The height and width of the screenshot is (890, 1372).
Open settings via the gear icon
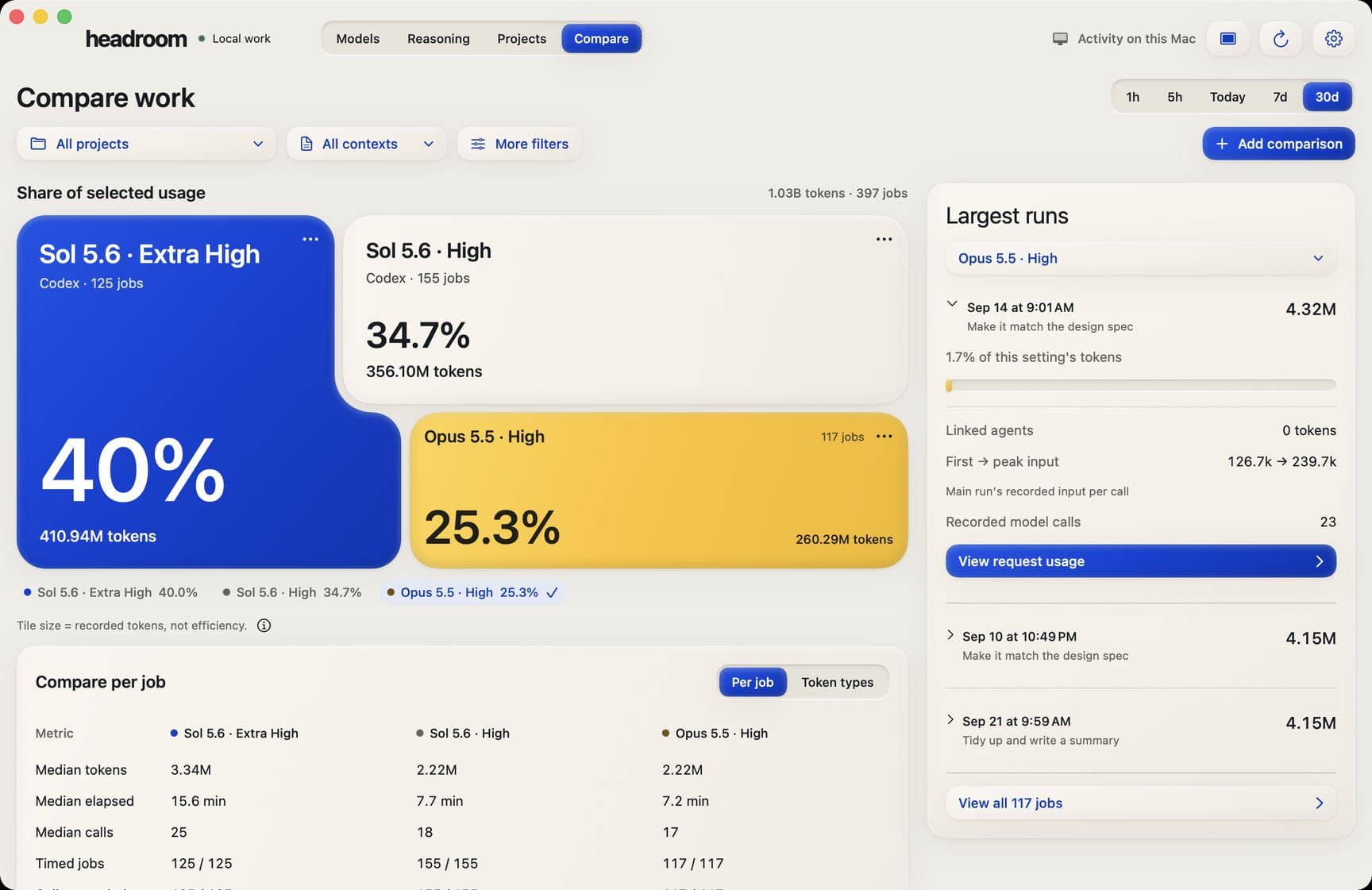(1333, 39)
